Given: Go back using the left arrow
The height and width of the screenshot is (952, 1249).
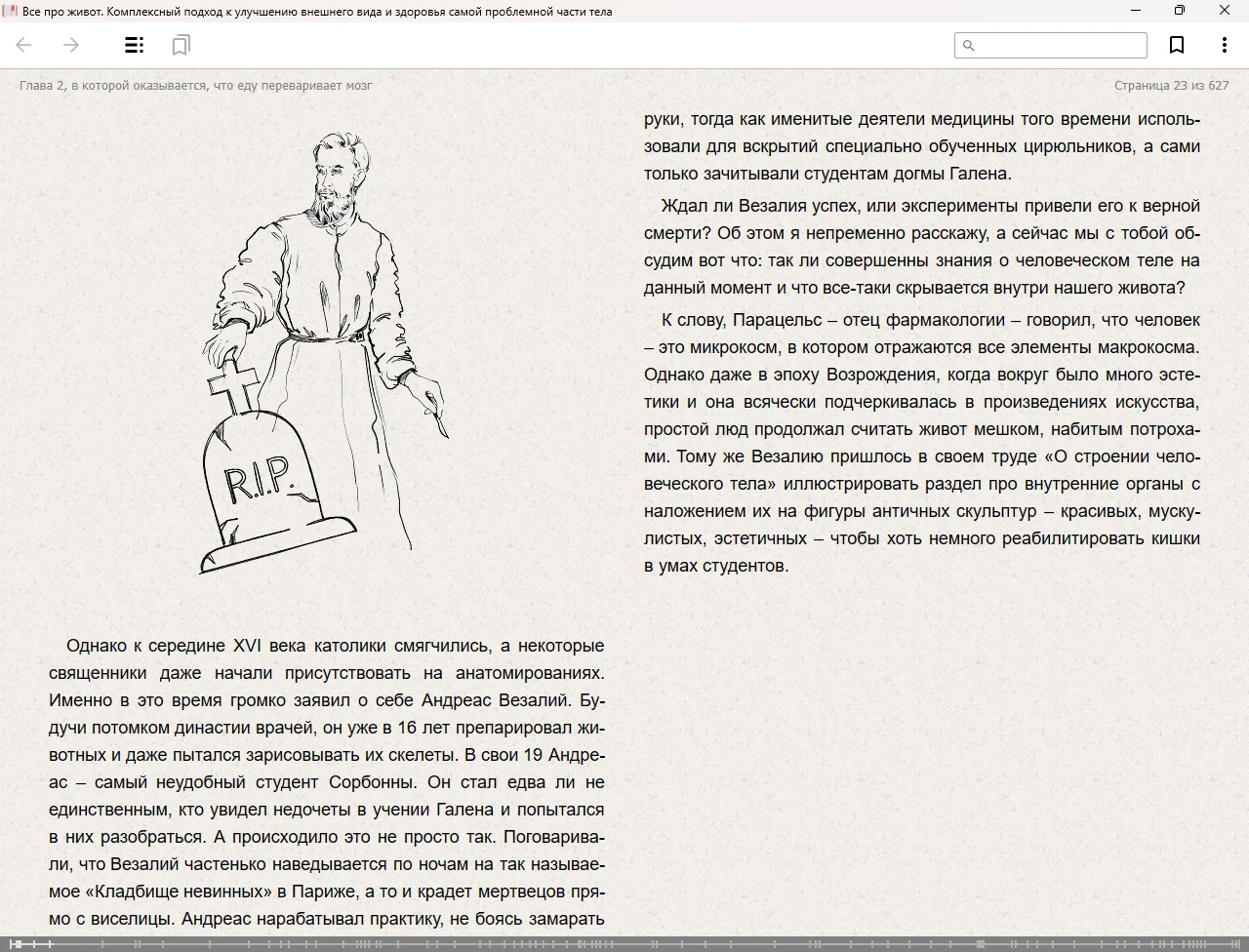Looking at the screenshot, I should (24, 45).
